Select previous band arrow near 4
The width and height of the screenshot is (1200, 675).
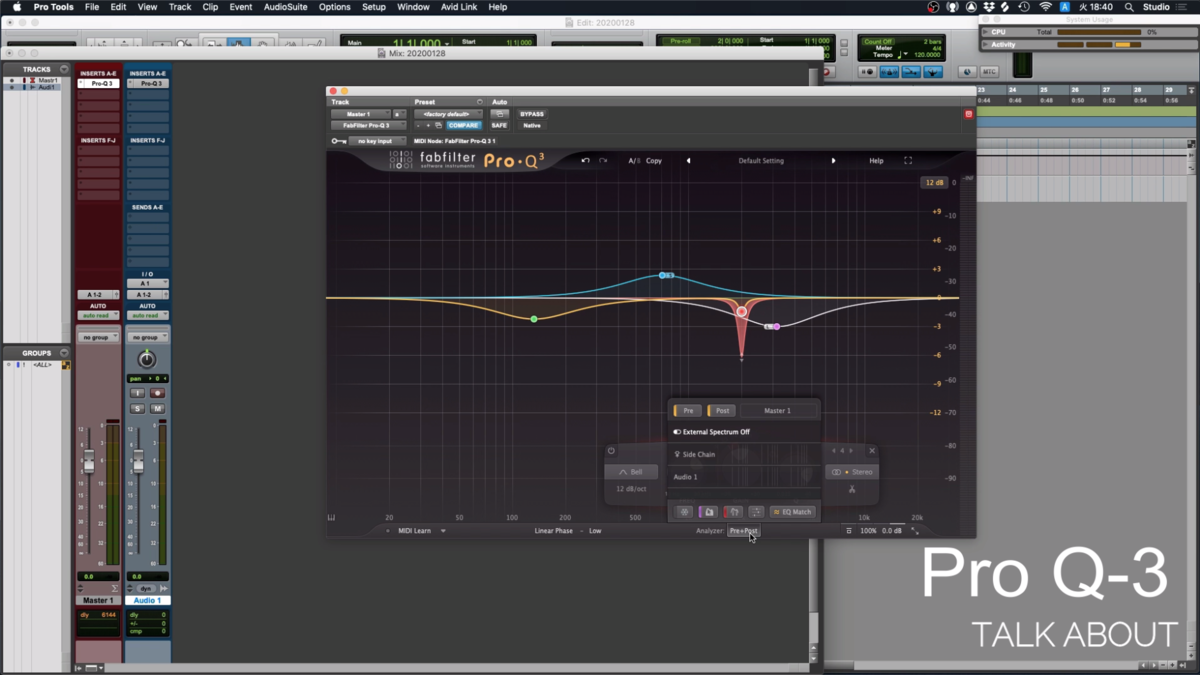tap(834, 451)
